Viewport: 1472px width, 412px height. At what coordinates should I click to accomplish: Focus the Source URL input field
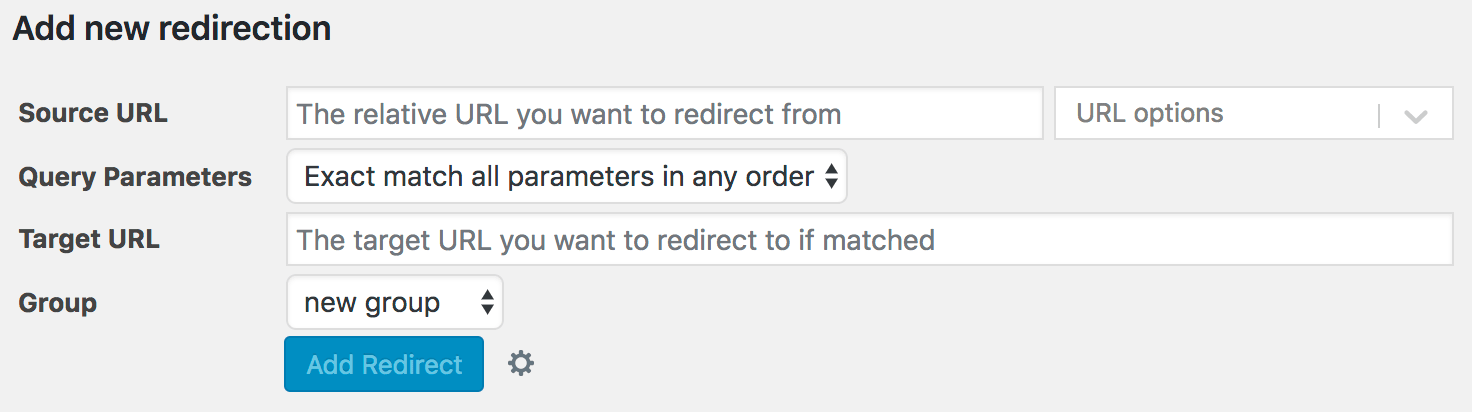pos(664,114)
